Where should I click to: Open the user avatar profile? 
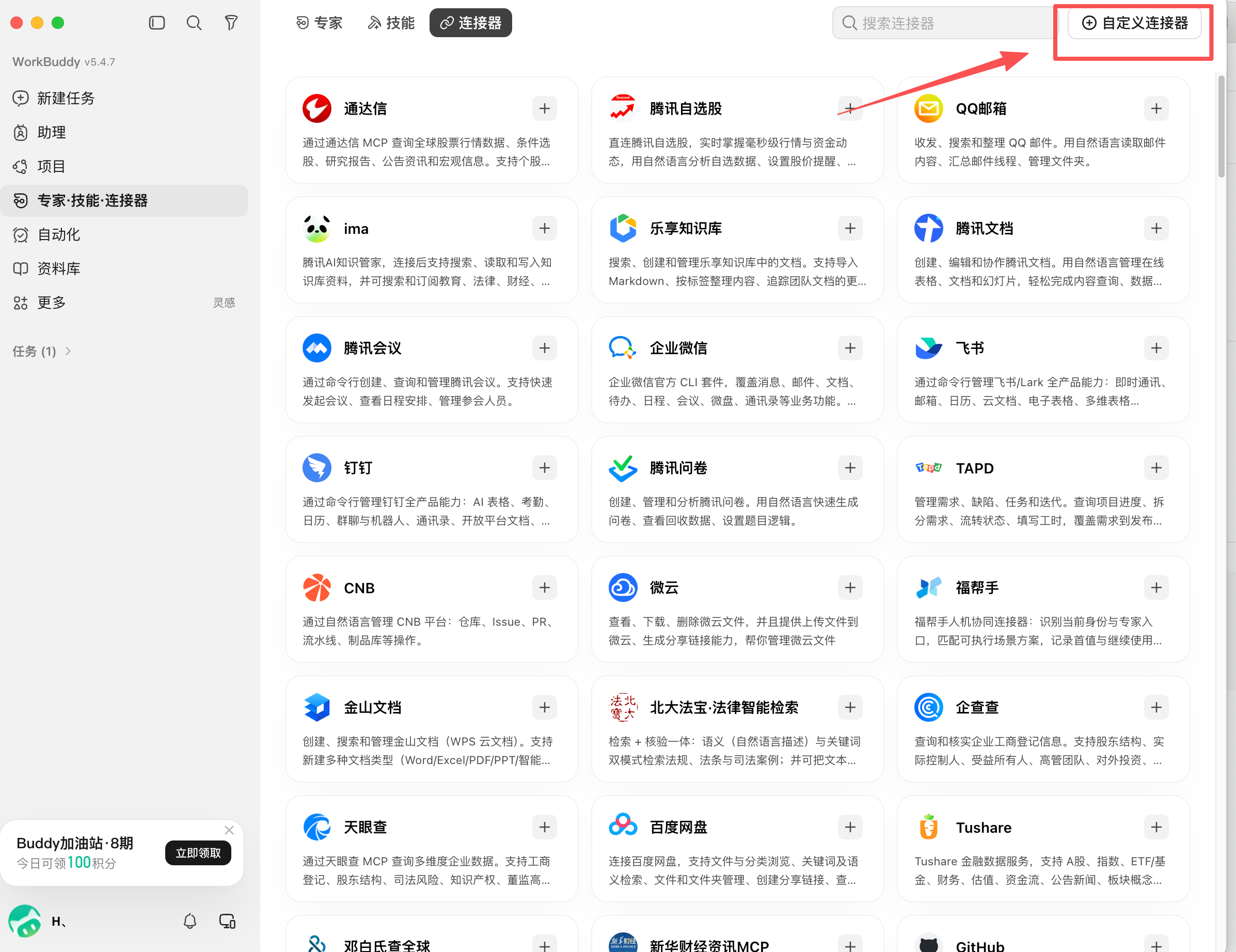[24, 921]
